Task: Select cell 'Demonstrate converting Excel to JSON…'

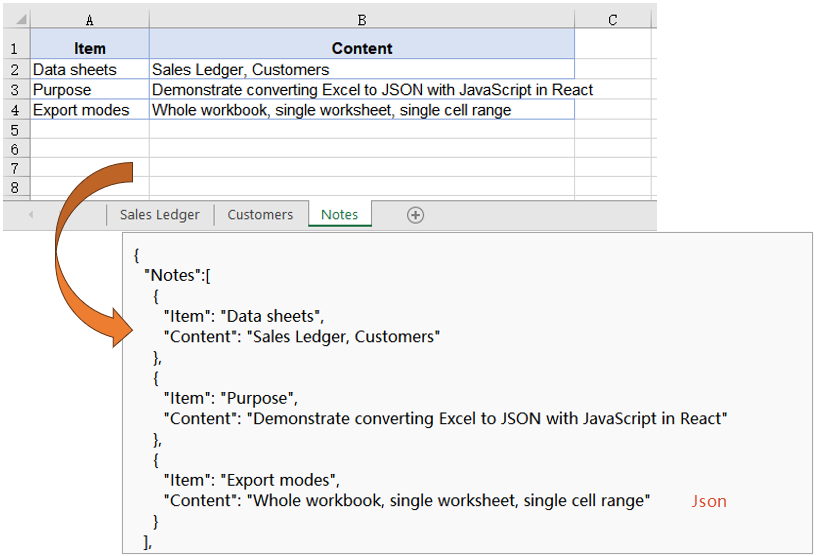Action: coord(362,90)
